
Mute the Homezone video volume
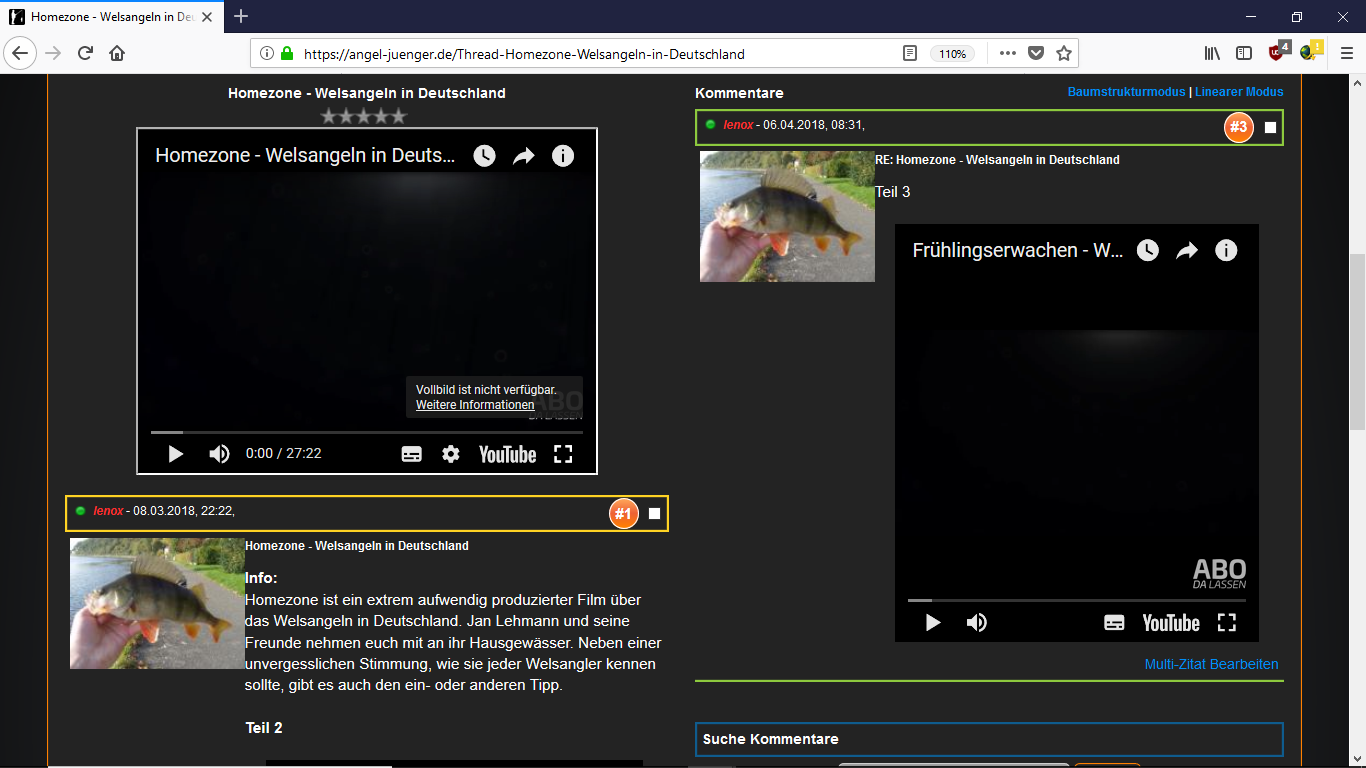[219, 454]
